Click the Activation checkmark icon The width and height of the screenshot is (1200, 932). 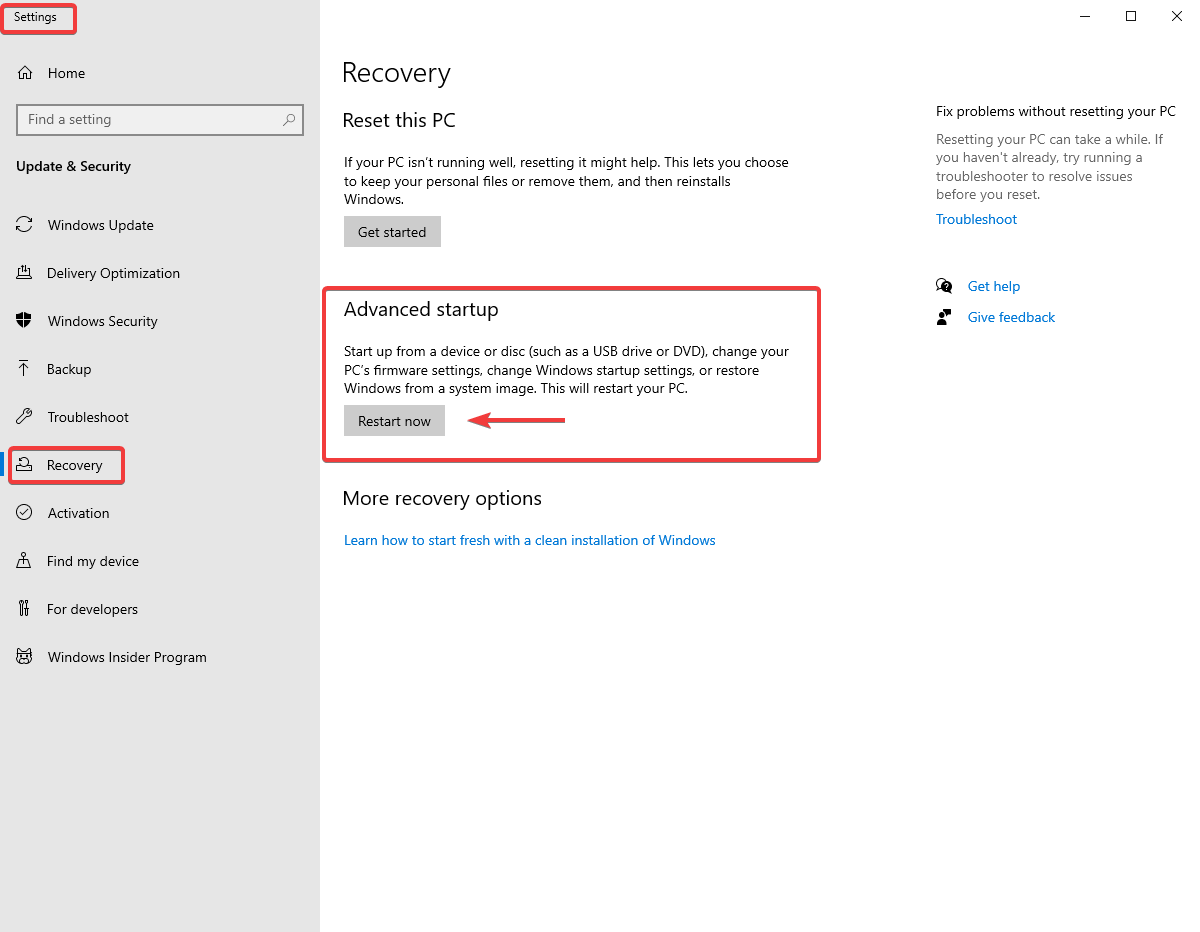pos(24,513)
